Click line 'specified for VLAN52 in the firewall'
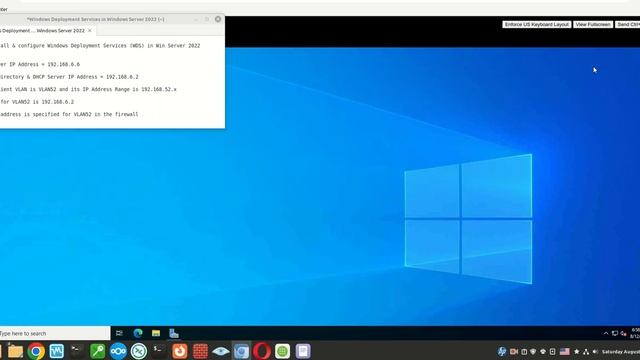Viewport: 640px width, 360px height. click(69, 114)
